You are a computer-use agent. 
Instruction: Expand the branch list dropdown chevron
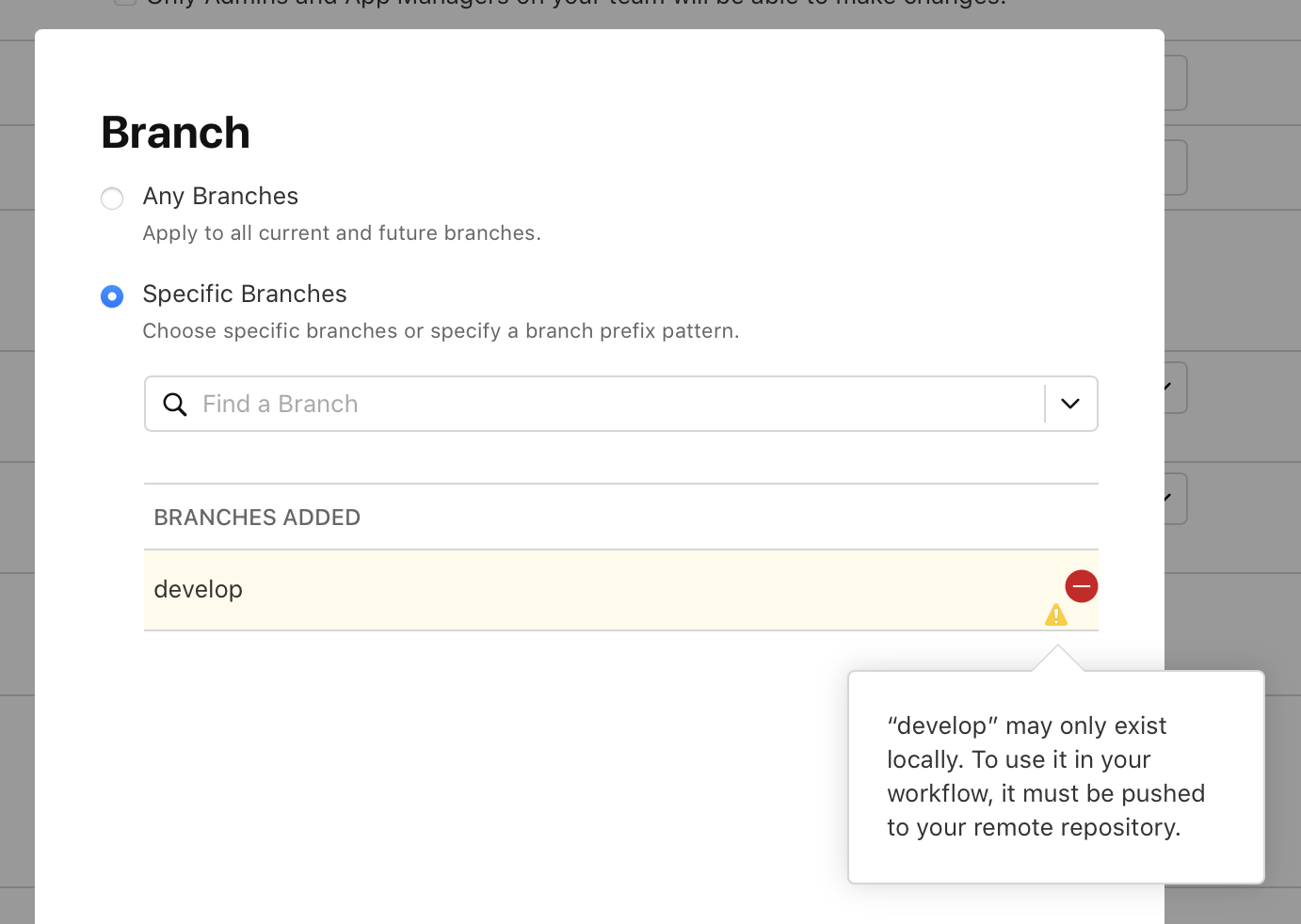tap(1070, 405)
